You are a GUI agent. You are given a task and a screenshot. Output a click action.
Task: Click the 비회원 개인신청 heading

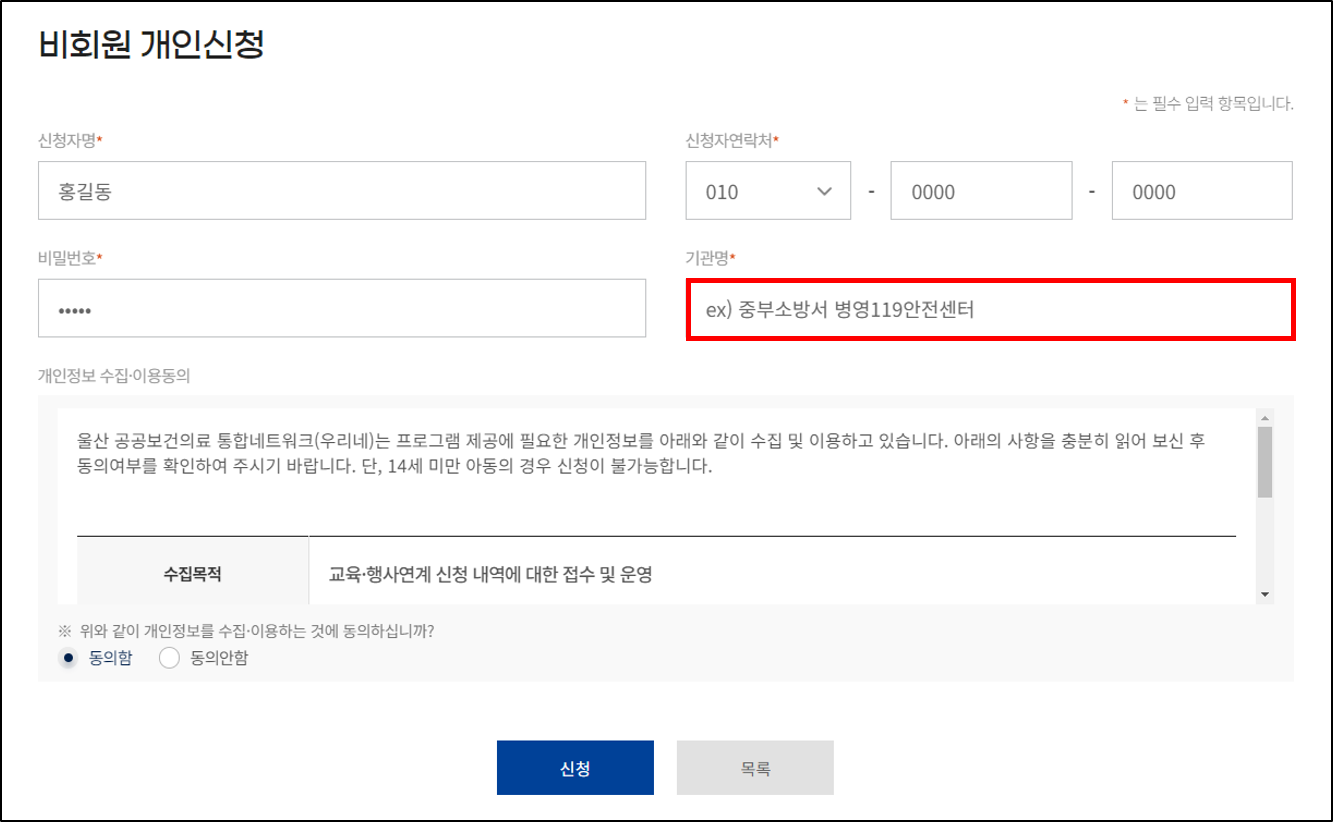coord(151,46)
